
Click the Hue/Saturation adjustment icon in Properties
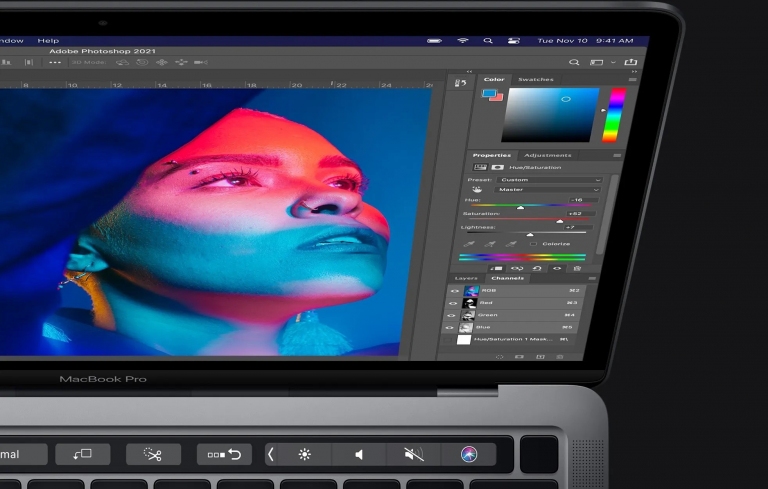click(480, 167)
